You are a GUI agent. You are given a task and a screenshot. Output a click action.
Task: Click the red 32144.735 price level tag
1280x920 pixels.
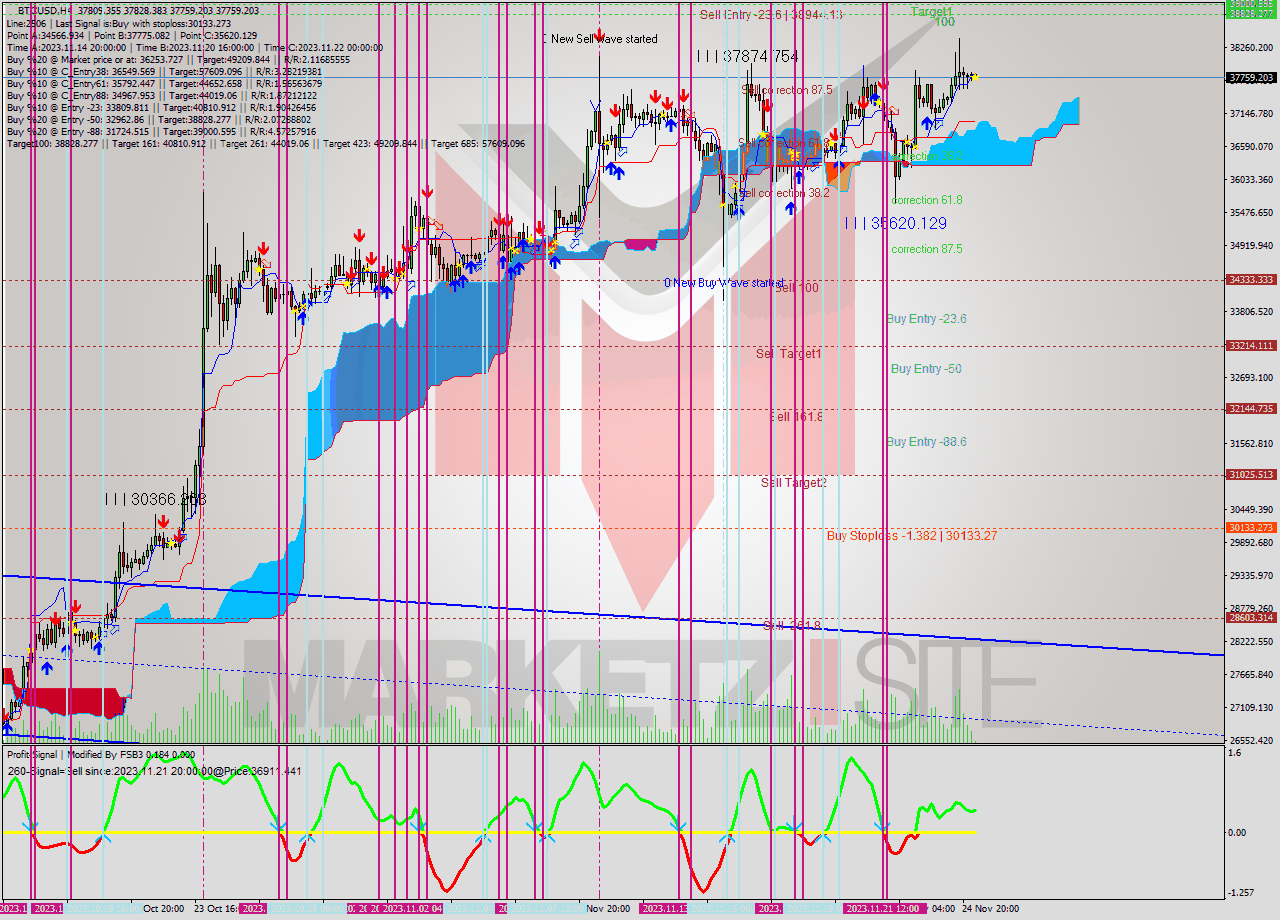1251,409
